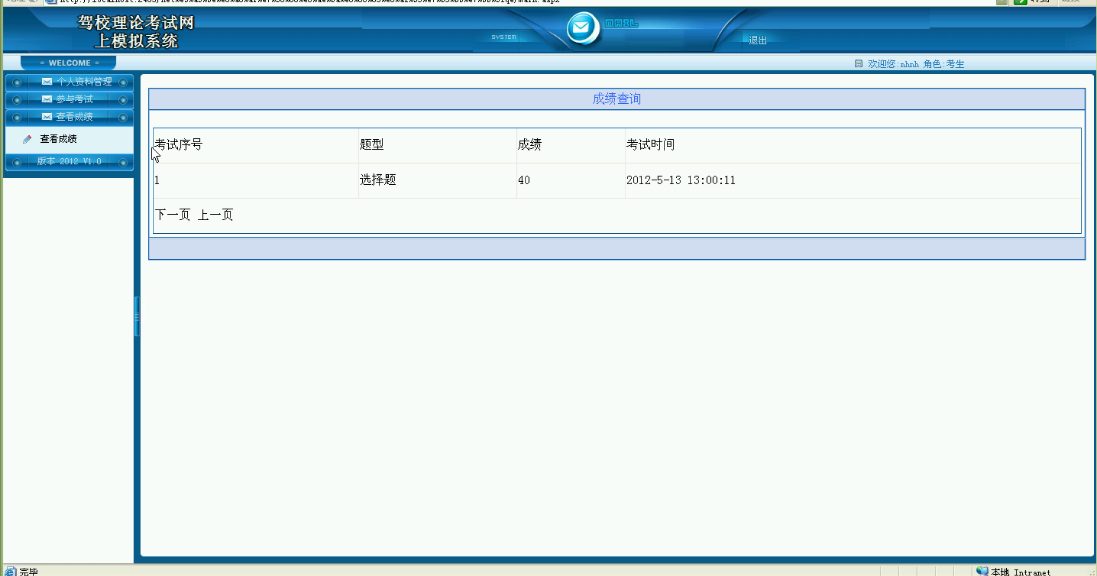Click the 本地 Intranet status text
The height and width of the screenshot is (576, 1097).
point(1021,572)
